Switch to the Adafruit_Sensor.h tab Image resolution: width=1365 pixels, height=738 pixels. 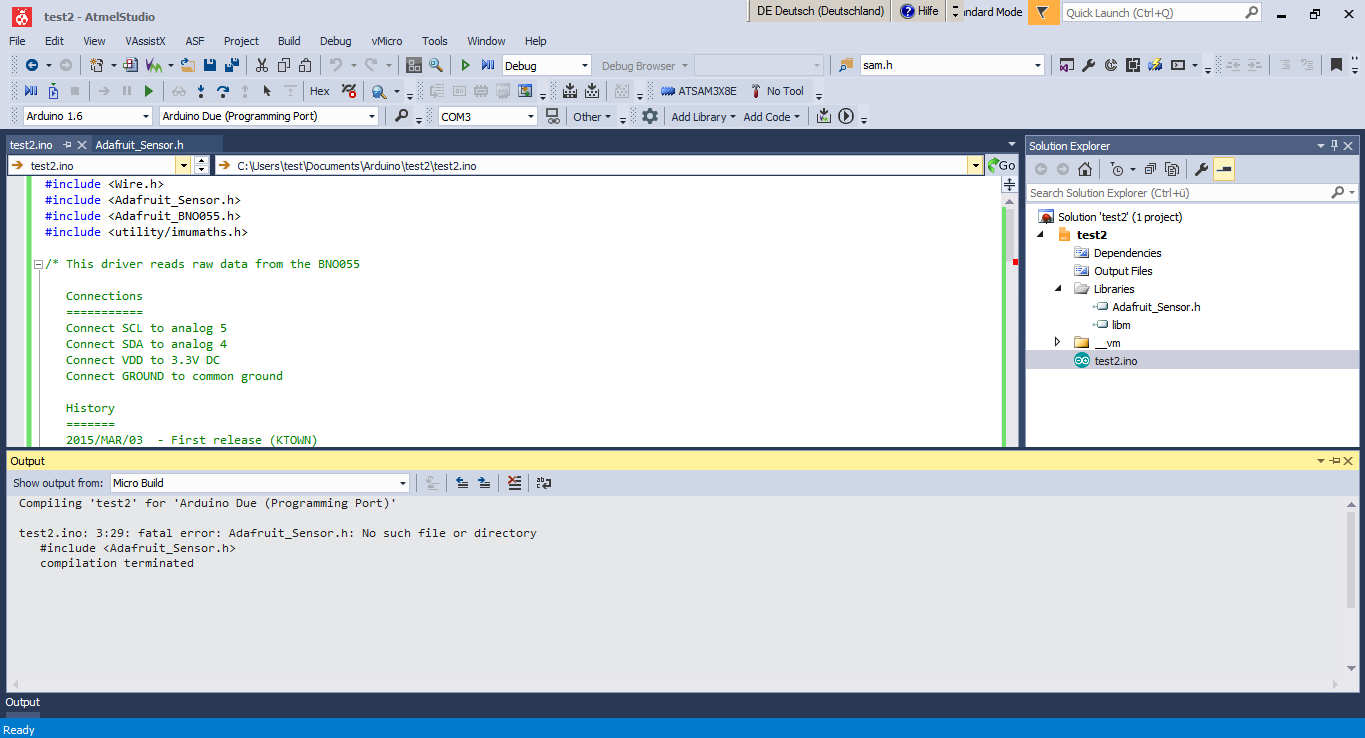(x=139, y=145)
